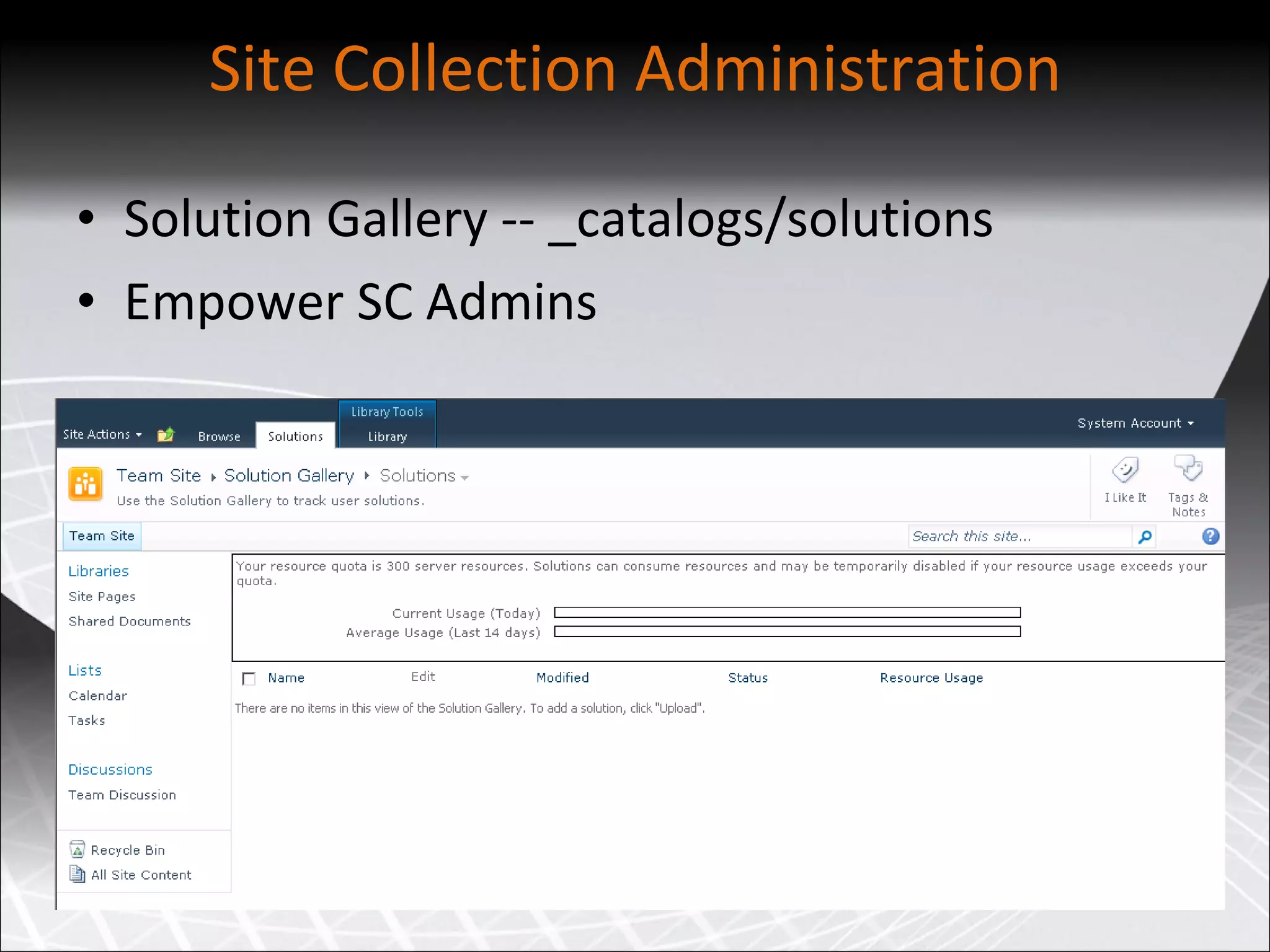
Task: Click the resource quota description text
Action: 721,573
